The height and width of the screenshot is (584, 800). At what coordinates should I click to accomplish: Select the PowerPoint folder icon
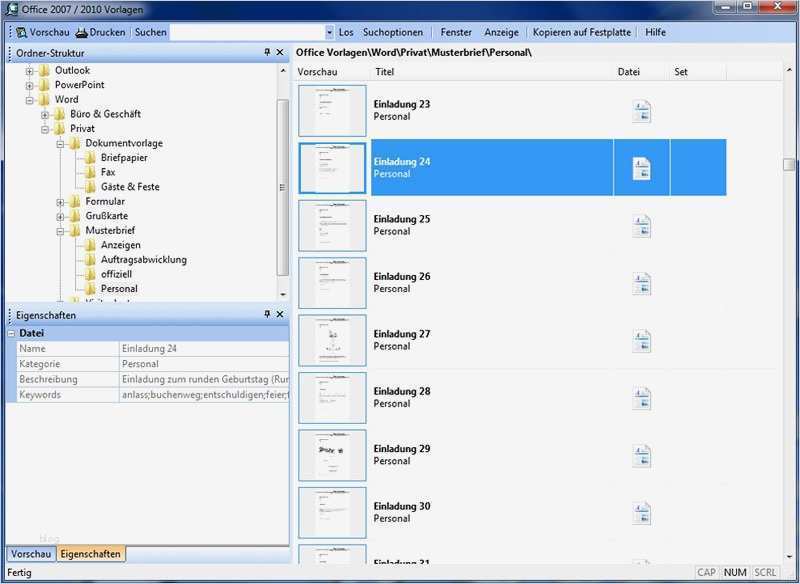tap(44, 85)
